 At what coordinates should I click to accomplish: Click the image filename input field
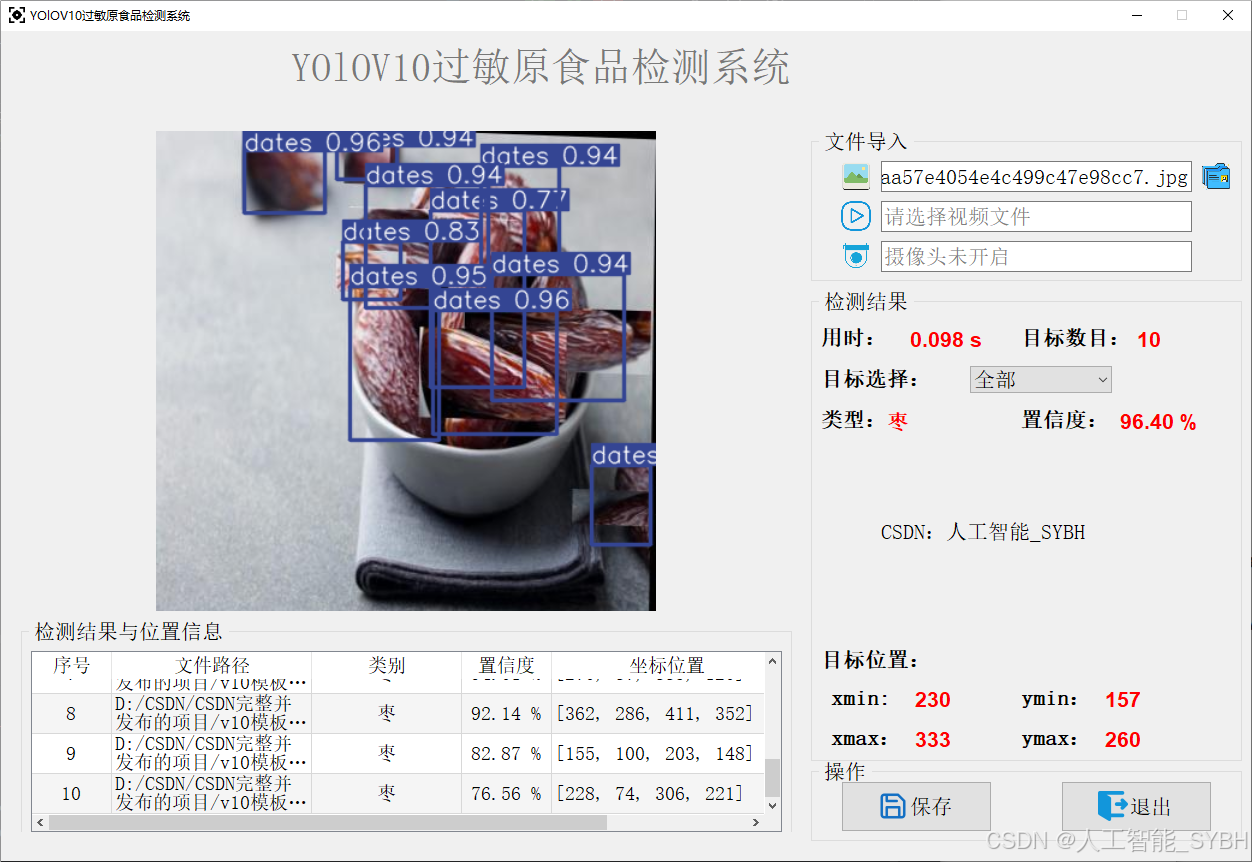click(x=1036, y=177)
